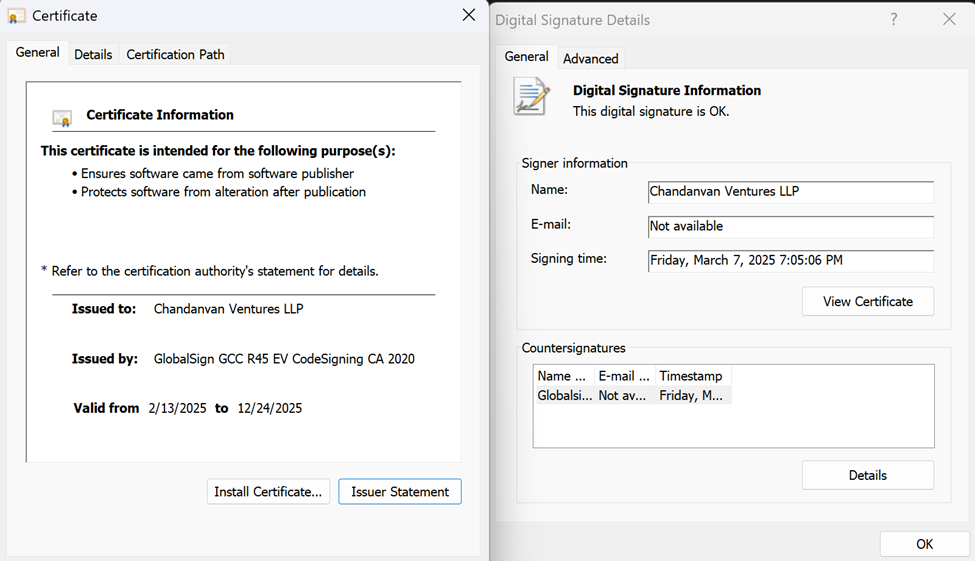Click the E-mail field showing Not available
Screen dimensions: 975x561
(x=790, y=226)
